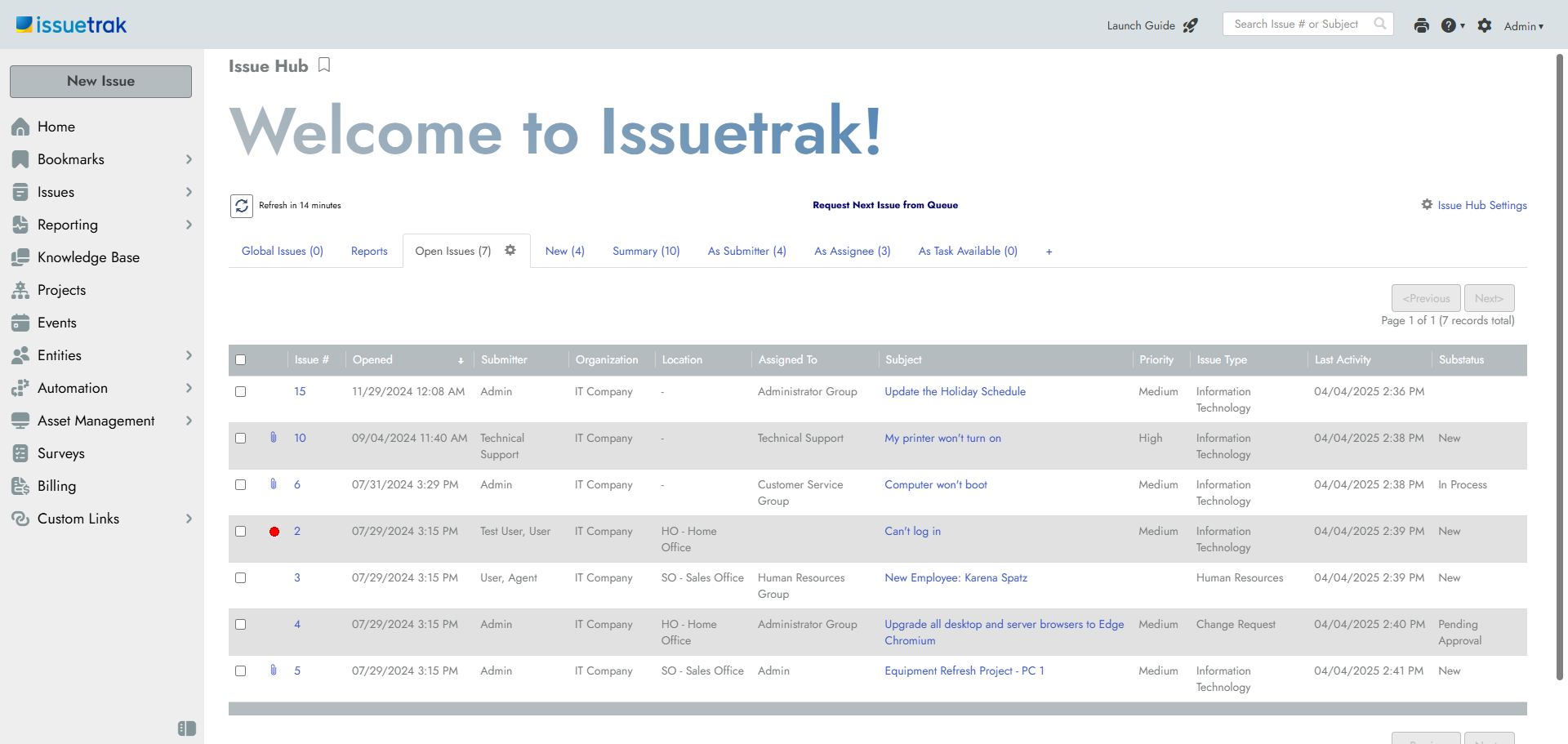Image resolution: width=1568 pixels, height=744 pixels.
Task: Click the Home house icon
Action: point(20,127)
